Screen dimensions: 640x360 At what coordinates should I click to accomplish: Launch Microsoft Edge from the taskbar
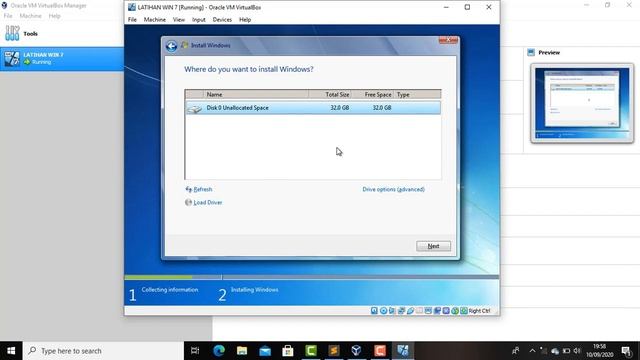pyautogui.click(x=219, y=351)
